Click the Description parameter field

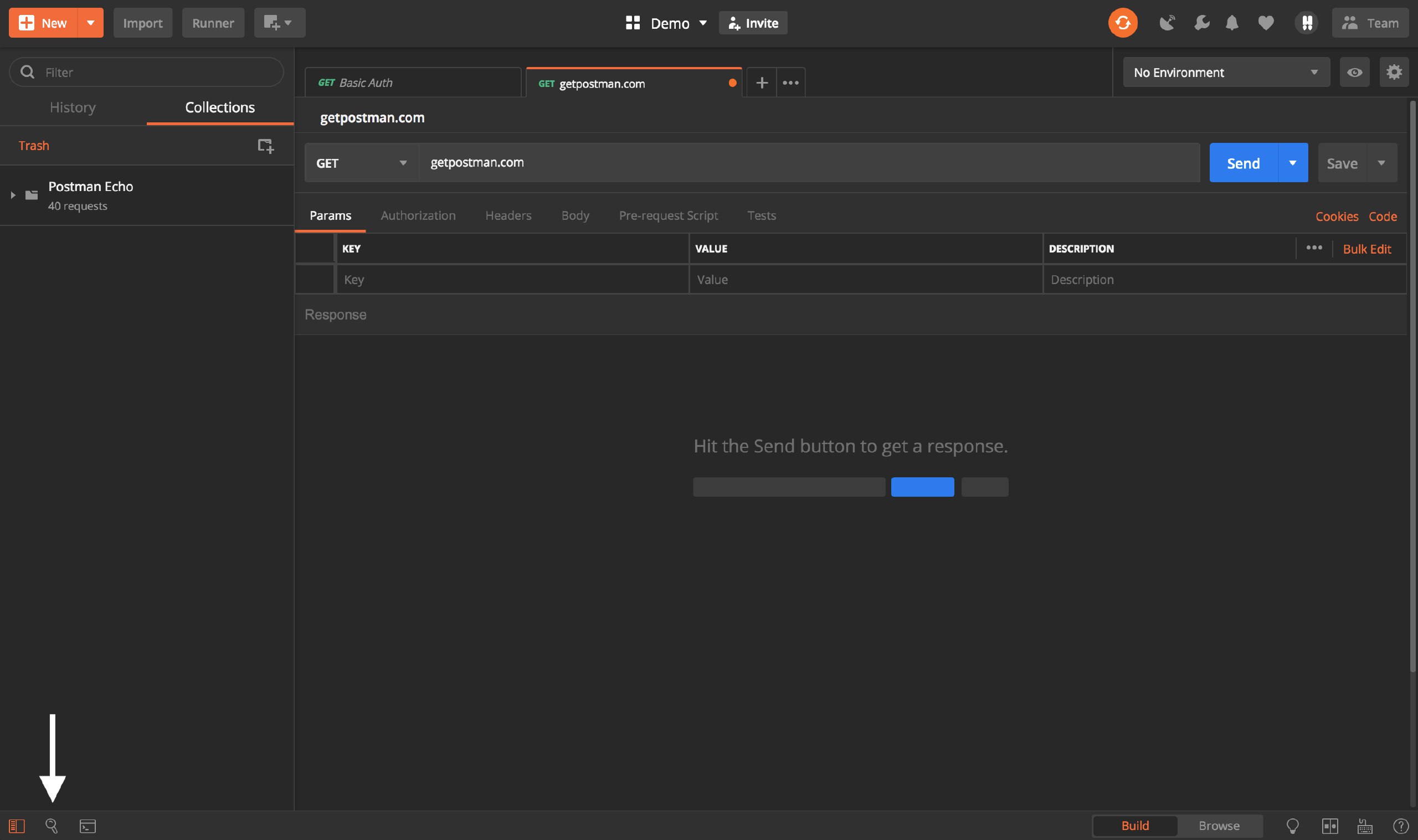click(x=1225, y=280)
